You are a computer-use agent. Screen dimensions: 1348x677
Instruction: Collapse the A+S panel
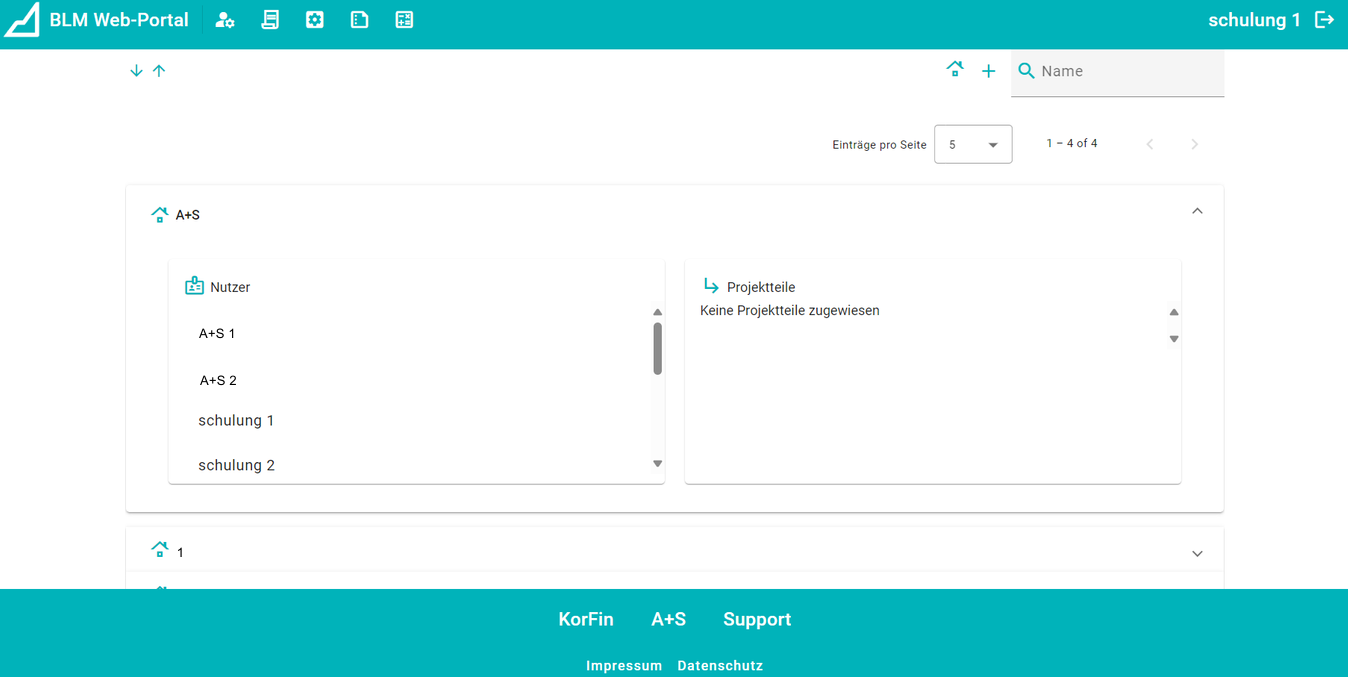(x=1197, y=211)
